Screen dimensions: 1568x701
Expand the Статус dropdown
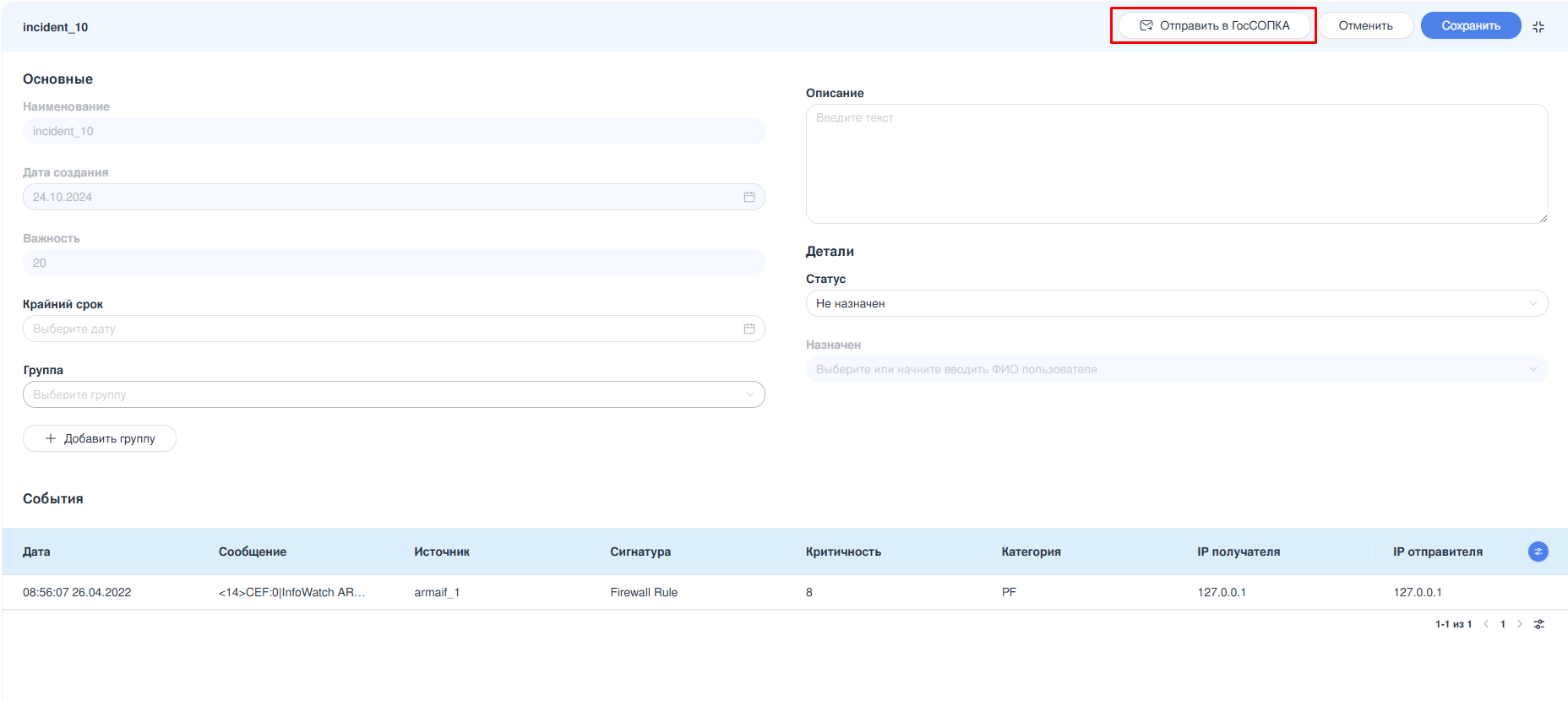click(x=1176, y=303)
